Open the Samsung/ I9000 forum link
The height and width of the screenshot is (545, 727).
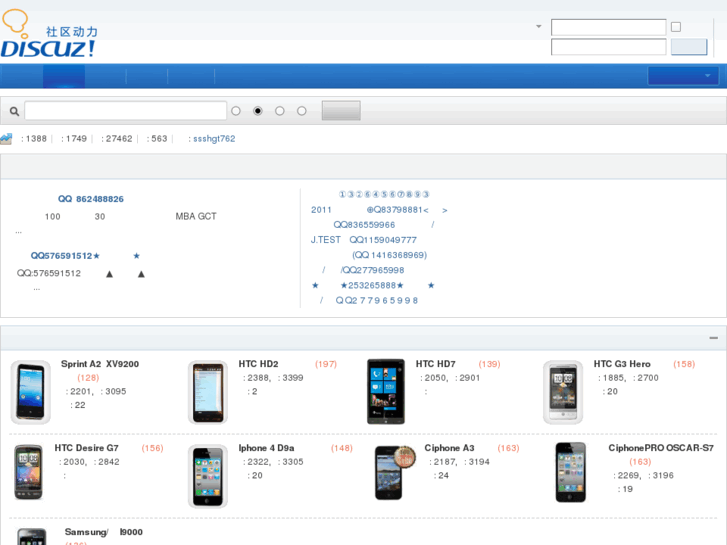coord(104,532)
